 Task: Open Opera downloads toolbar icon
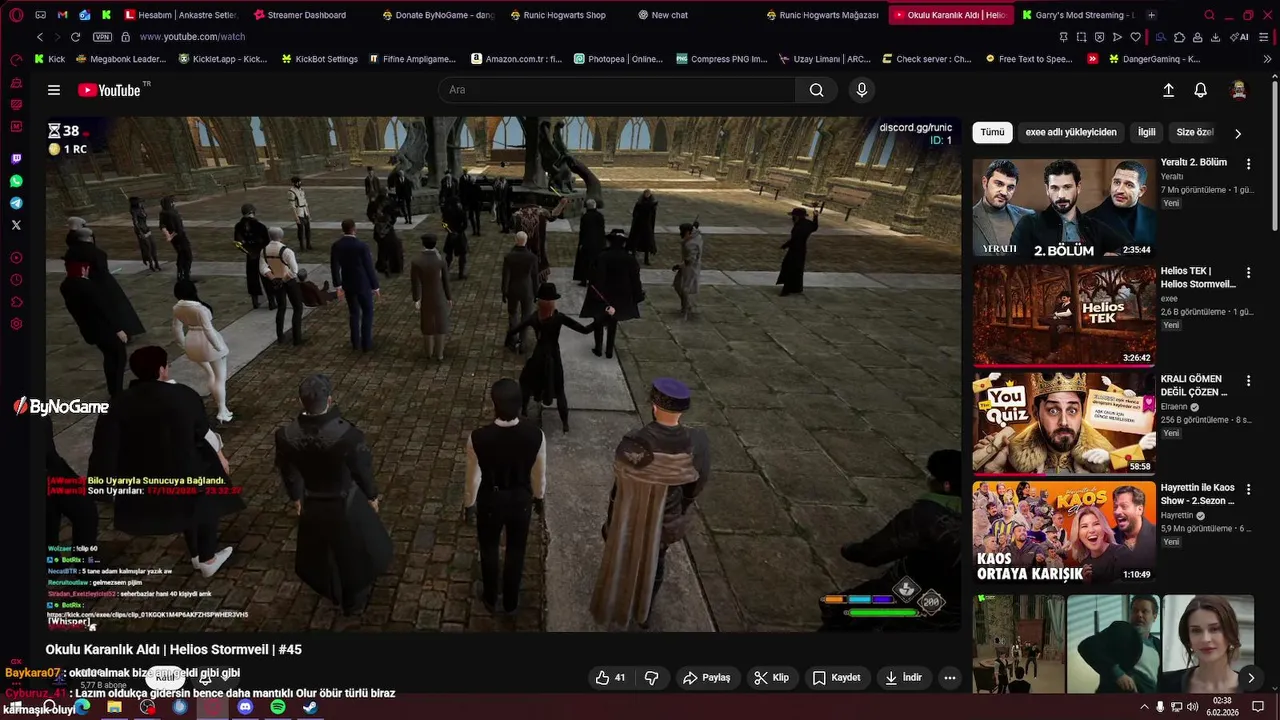point(1215,37)
